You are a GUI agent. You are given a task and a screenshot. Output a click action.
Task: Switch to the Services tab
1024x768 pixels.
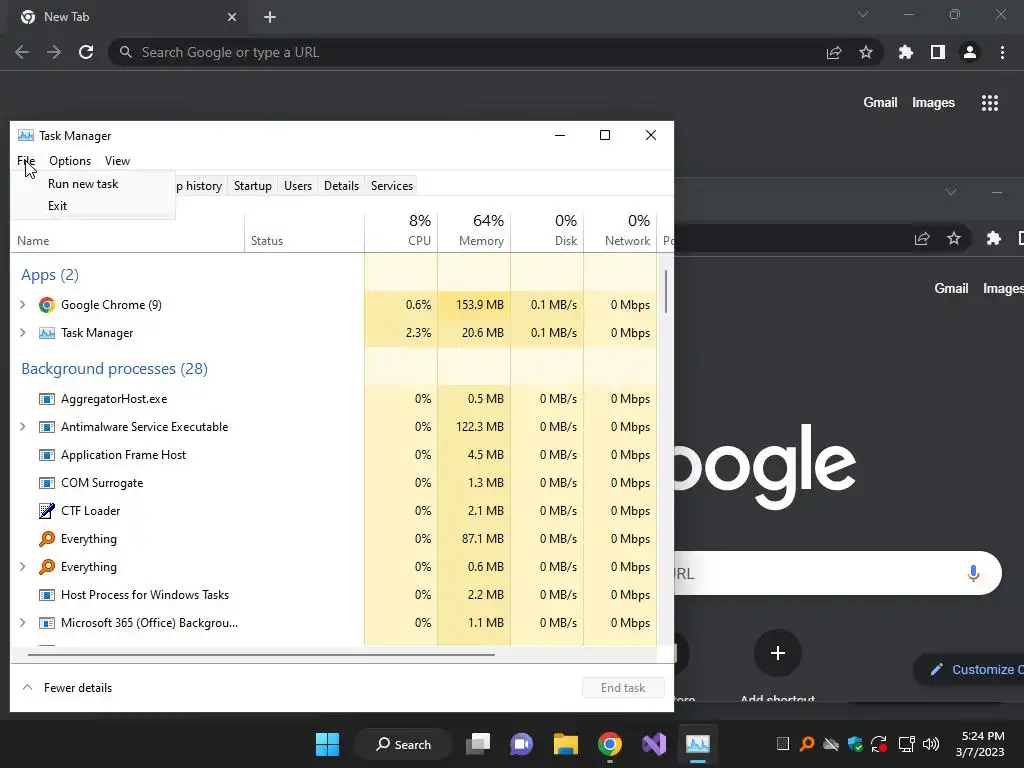click(x=392, y=186)
